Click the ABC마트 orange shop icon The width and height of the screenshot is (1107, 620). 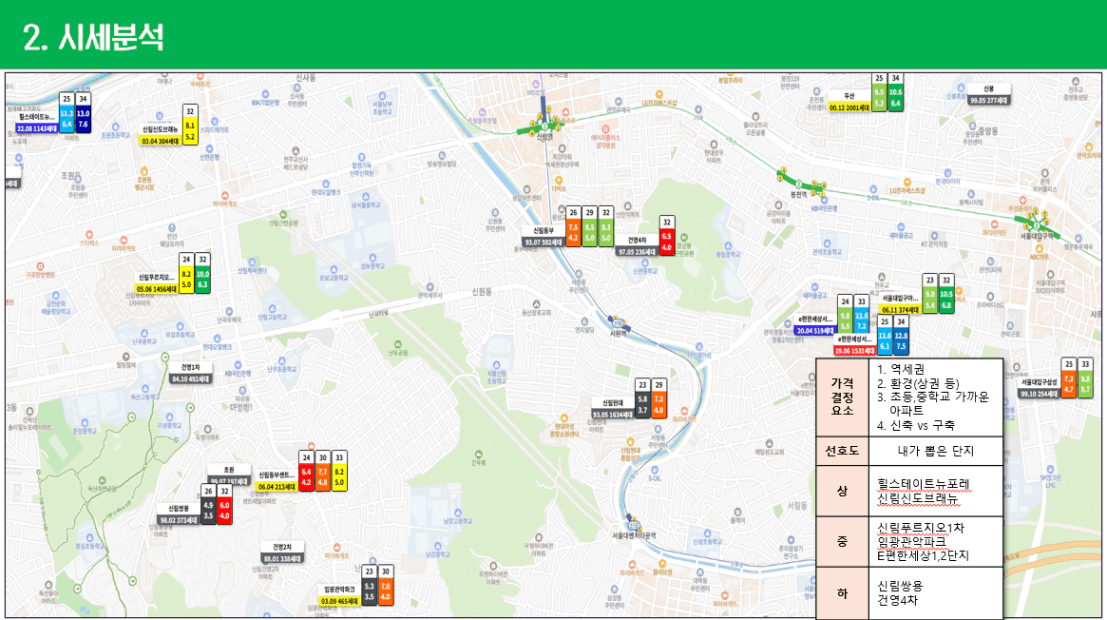(x=1038, y=249)
